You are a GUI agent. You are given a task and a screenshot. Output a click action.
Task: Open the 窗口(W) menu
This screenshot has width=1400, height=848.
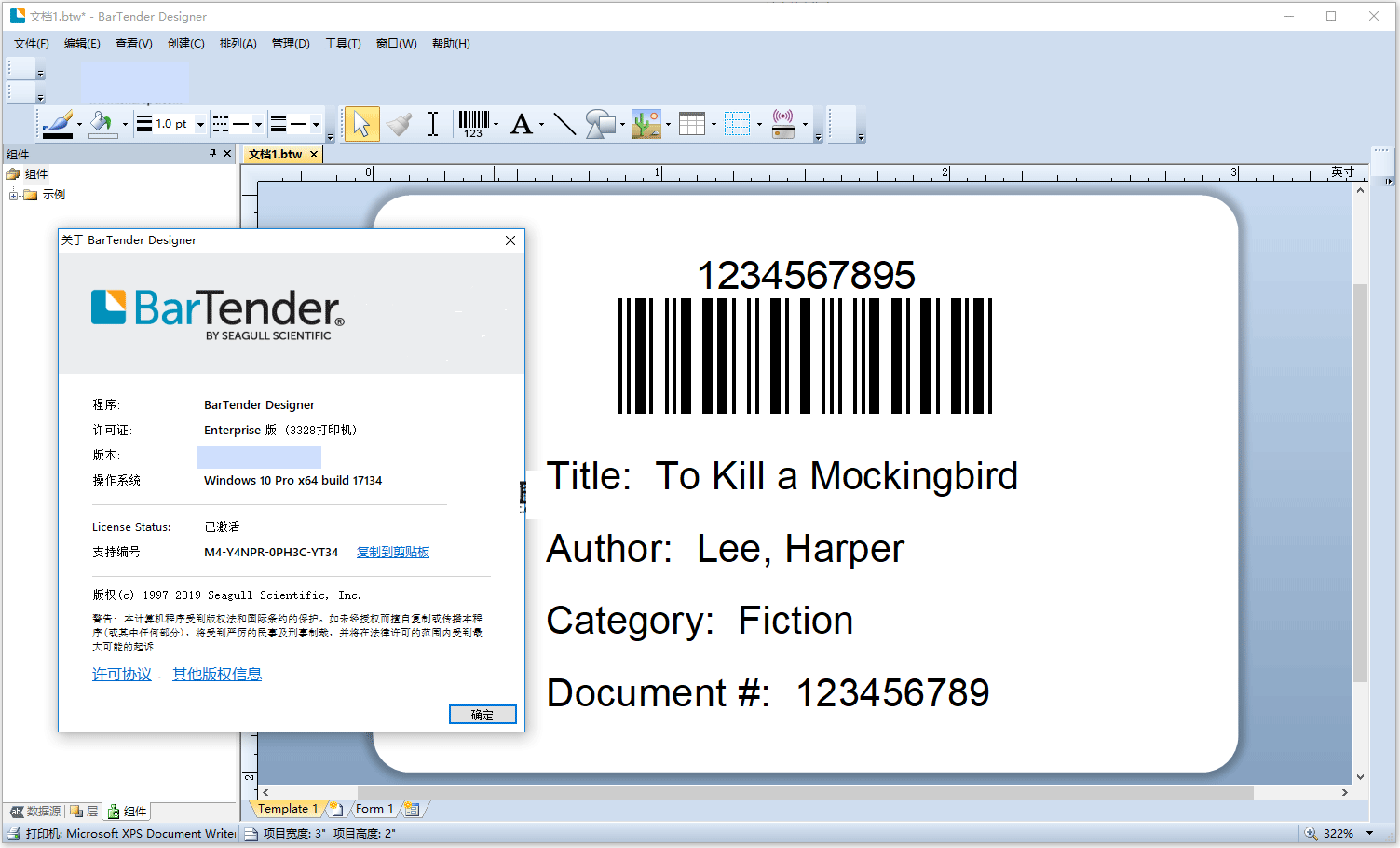tap(396, 44)
